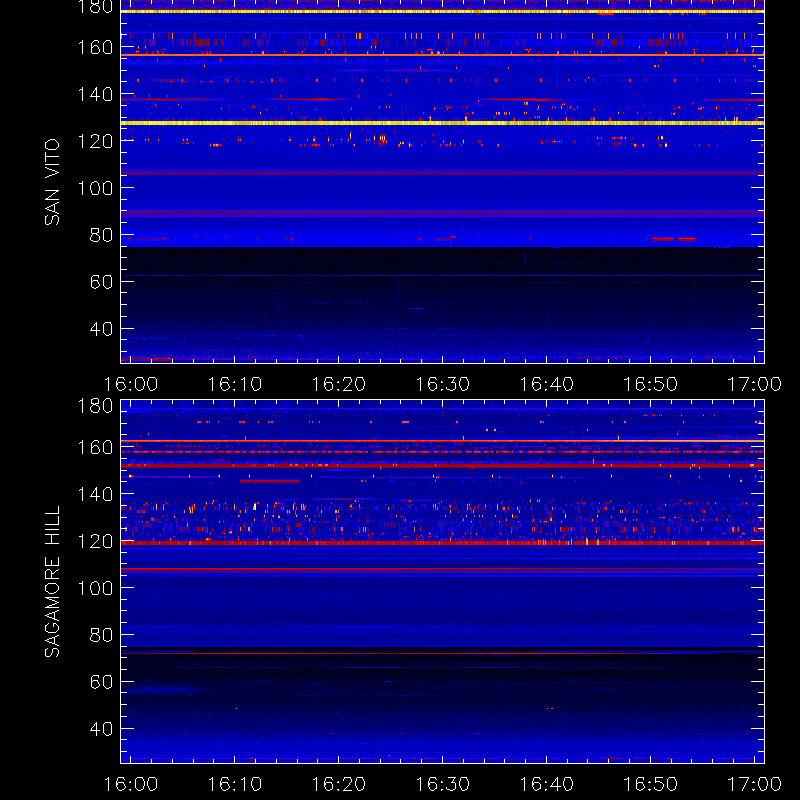Viewport: 800px width, 800px height.
Task: Click the 16:00 time label under Sagamore Hill plot
Action: point(131,784)
